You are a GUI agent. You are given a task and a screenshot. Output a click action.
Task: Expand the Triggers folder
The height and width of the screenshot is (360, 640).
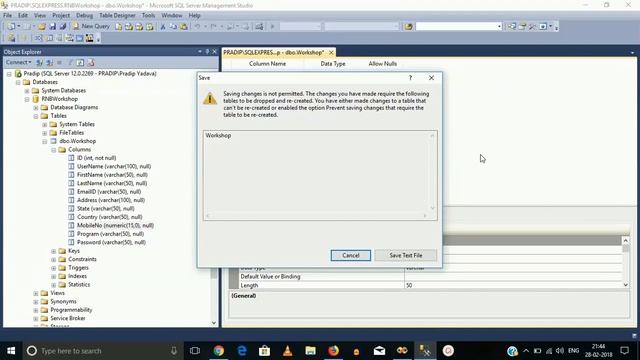pyautogui.click(x=54, y=268)
